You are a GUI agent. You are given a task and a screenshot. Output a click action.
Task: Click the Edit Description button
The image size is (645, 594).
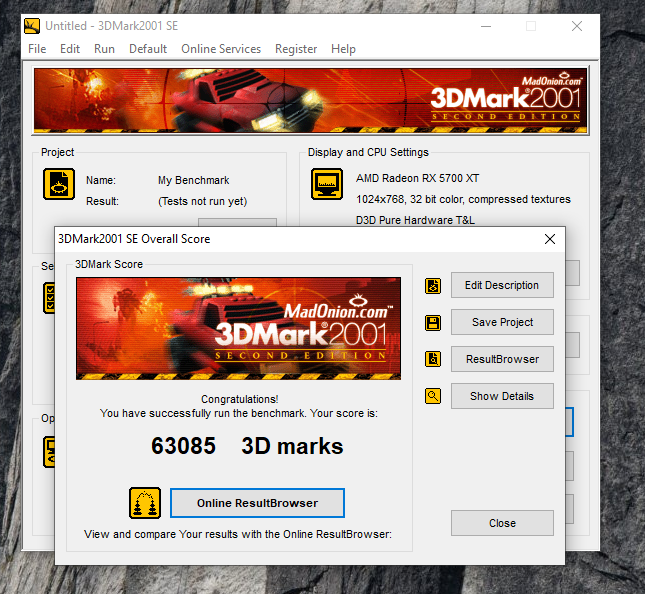[502, 285]
